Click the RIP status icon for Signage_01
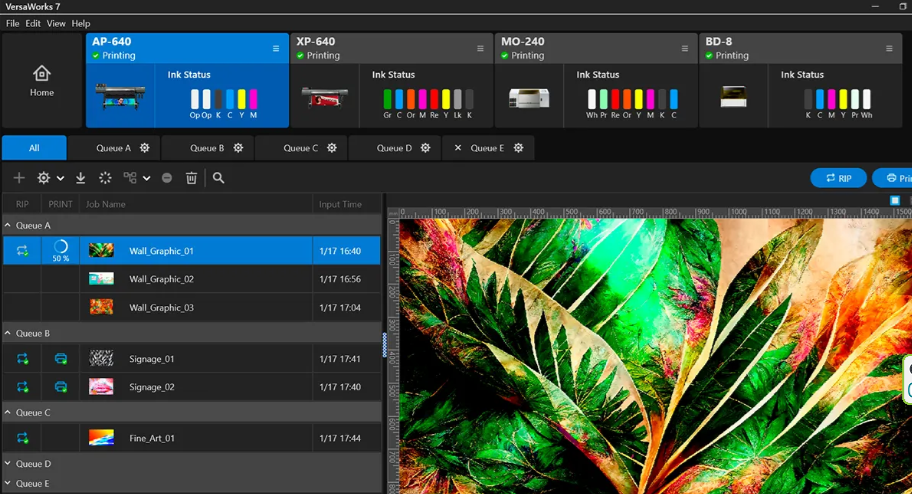The width and height of the screenshot is (912, 494). point(22,359)
